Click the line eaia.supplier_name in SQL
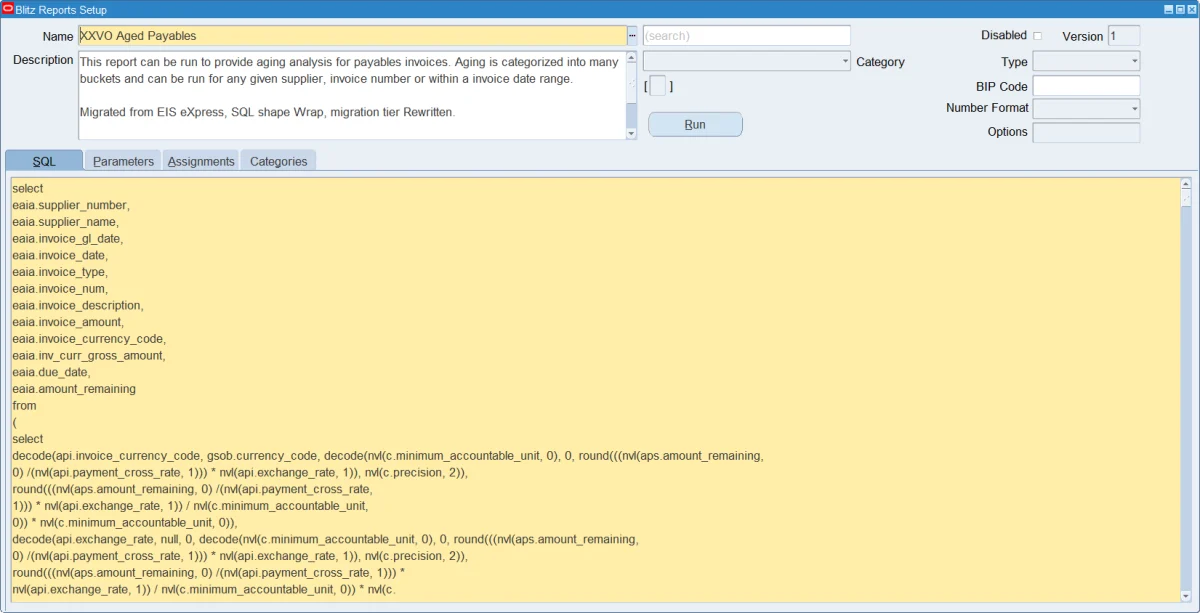Viewport: 1200px width, 613px height. coord(65,222)
